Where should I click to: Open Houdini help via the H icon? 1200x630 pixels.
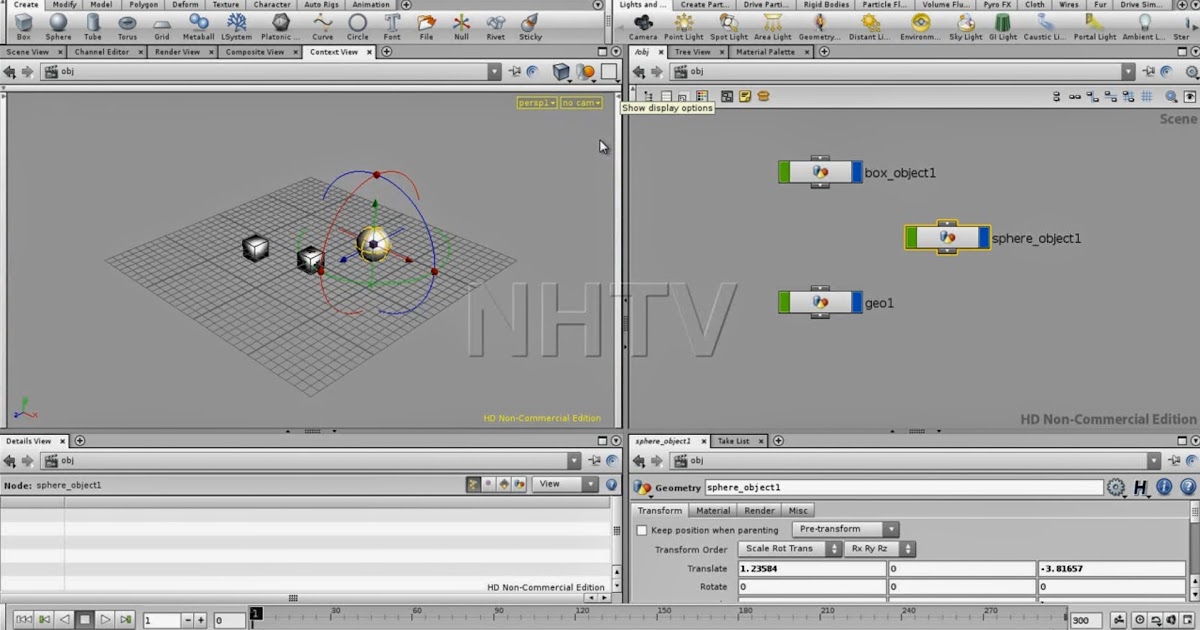[1140, 487]
